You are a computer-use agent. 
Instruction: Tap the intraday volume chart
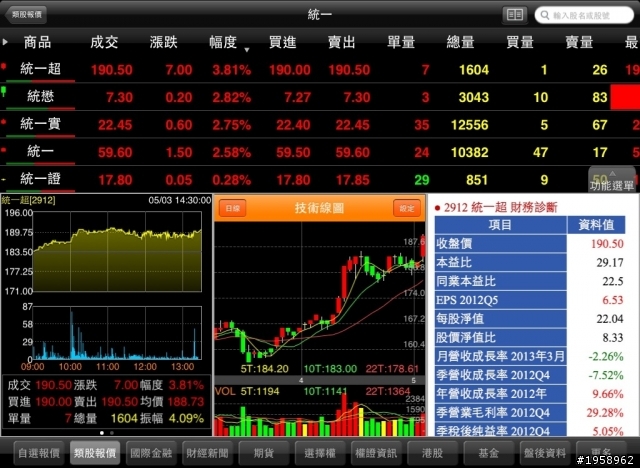click(117, 333)
